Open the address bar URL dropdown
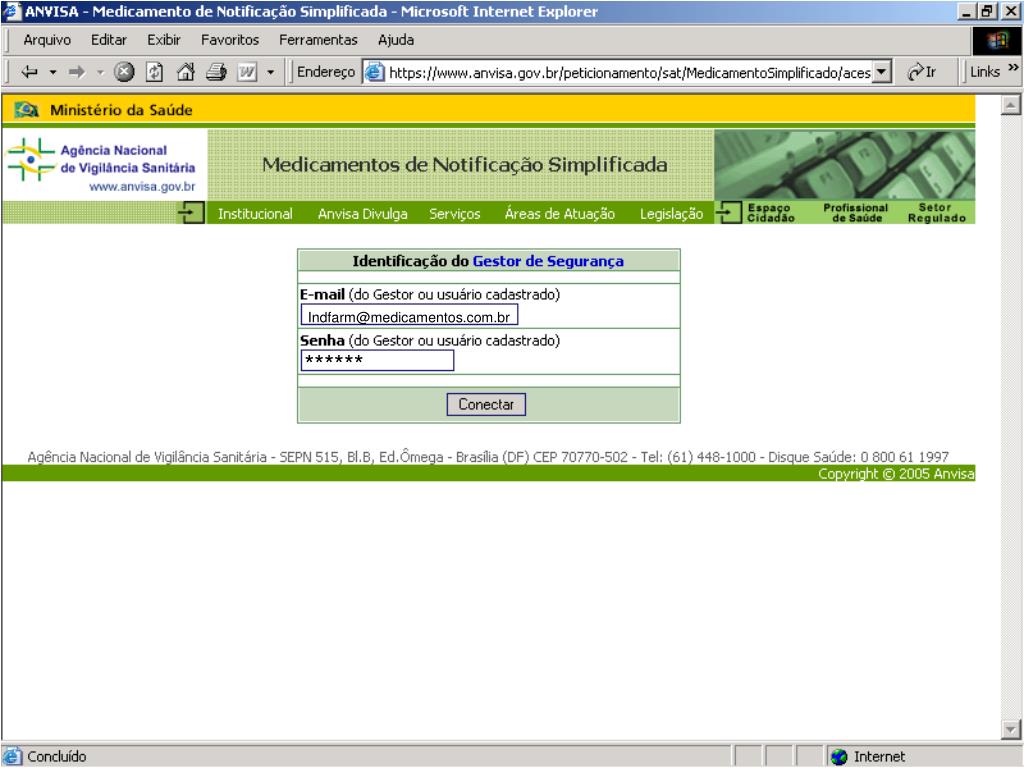The height and width of the screenshot is (768, 1024). click(882, 72)
